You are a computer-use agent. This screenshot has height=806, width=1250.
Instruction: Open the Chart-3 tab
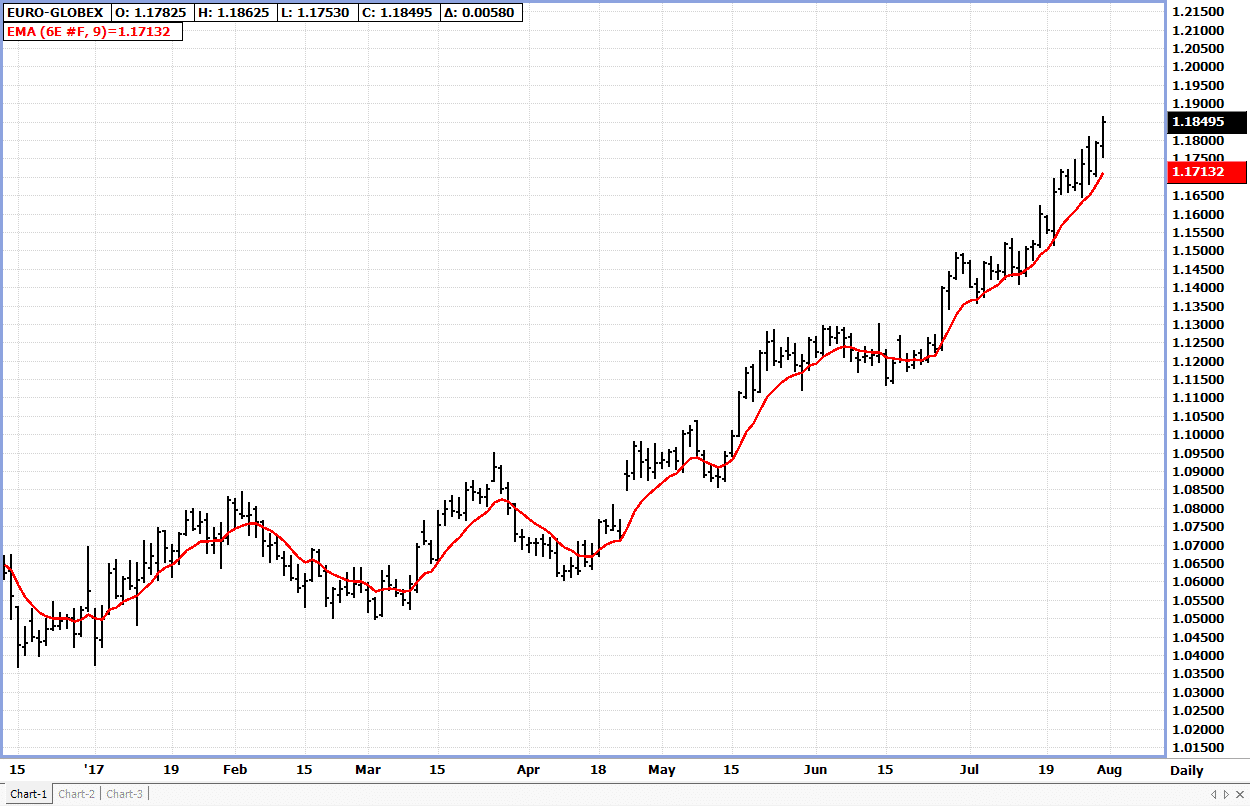tap(124, 794)
